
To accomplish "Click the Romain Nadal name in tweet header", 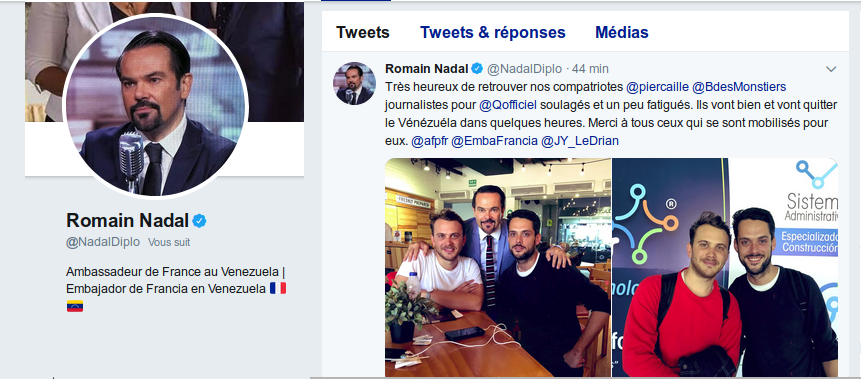I will pyautogui.click(x=427, y=69).
